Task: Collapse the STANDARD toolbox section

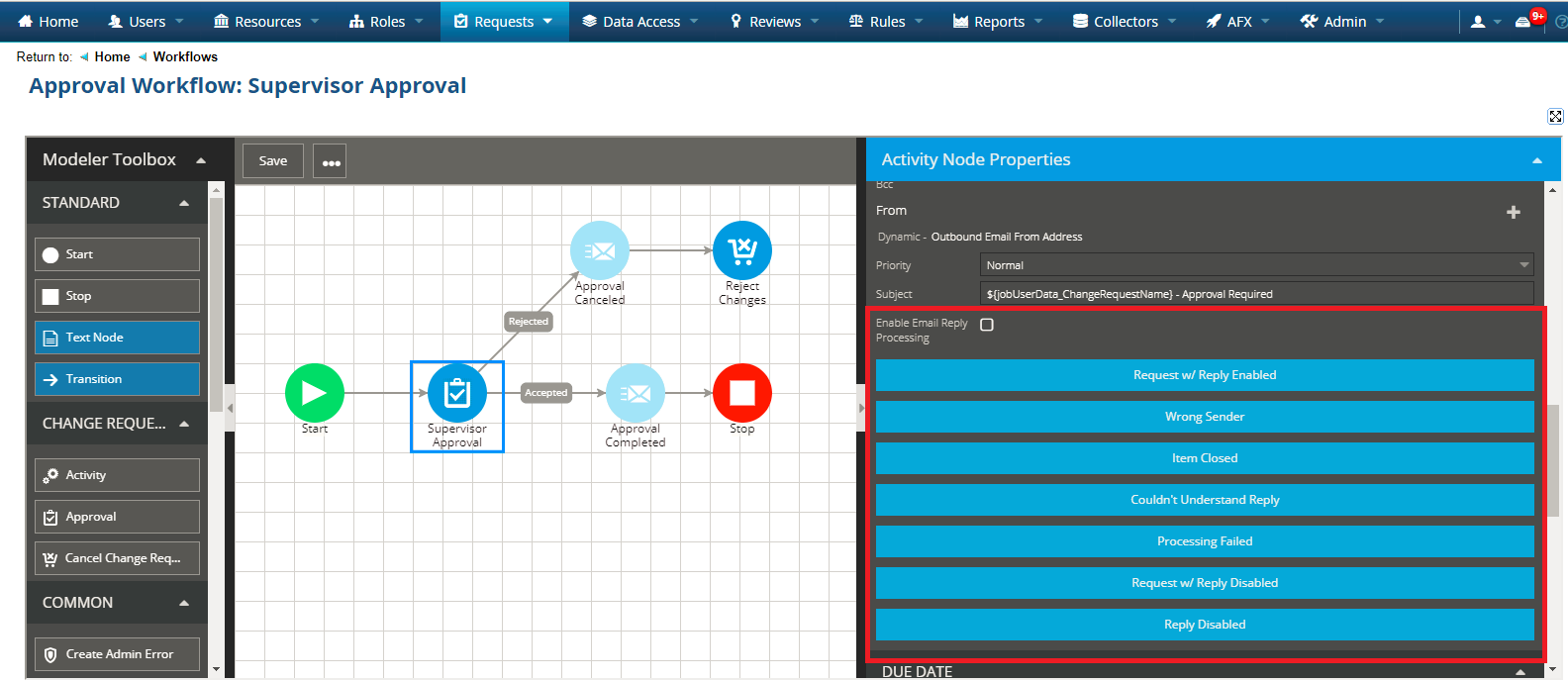Action: [184, 203]
